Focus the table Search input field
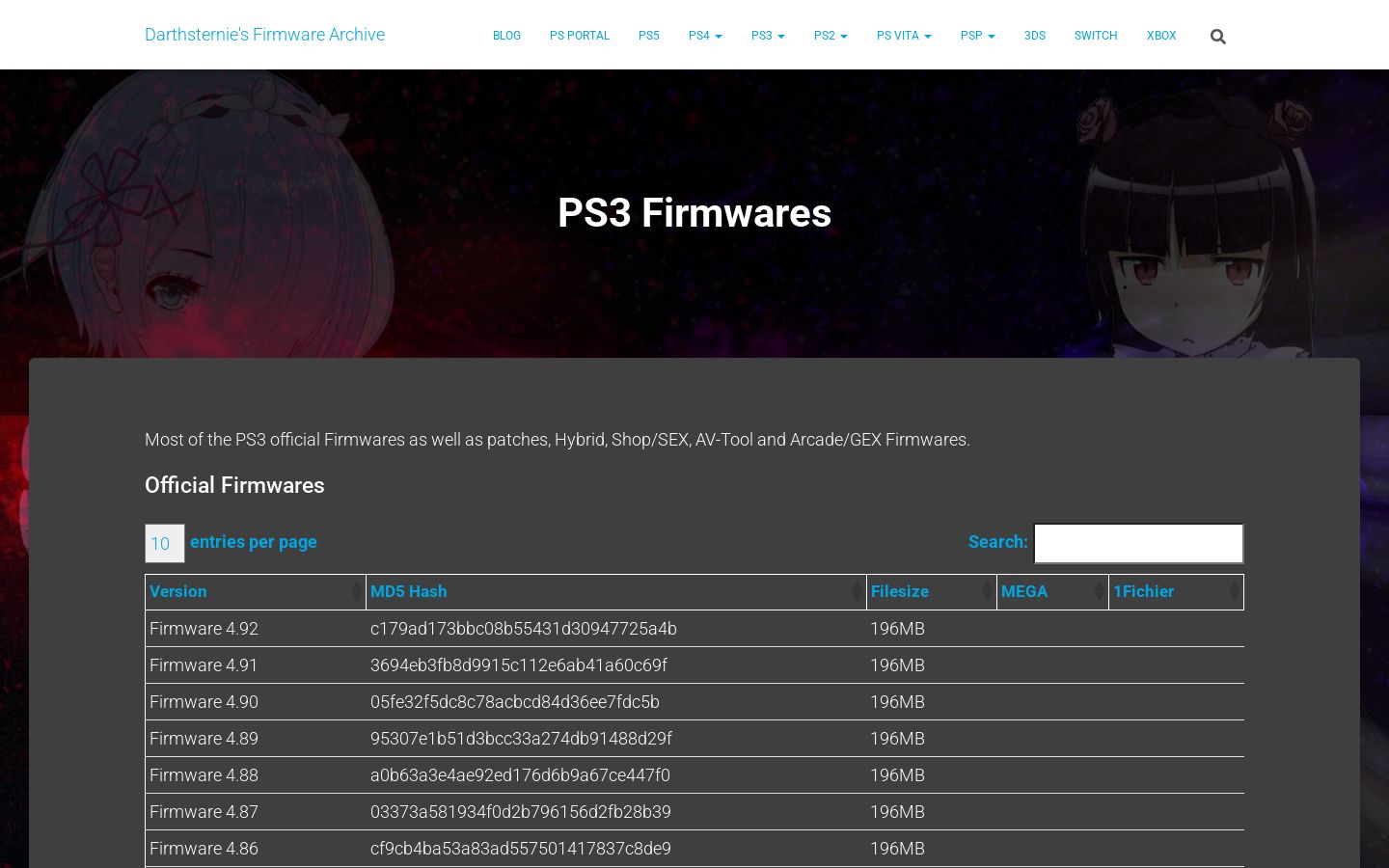 coord(1138,543)
